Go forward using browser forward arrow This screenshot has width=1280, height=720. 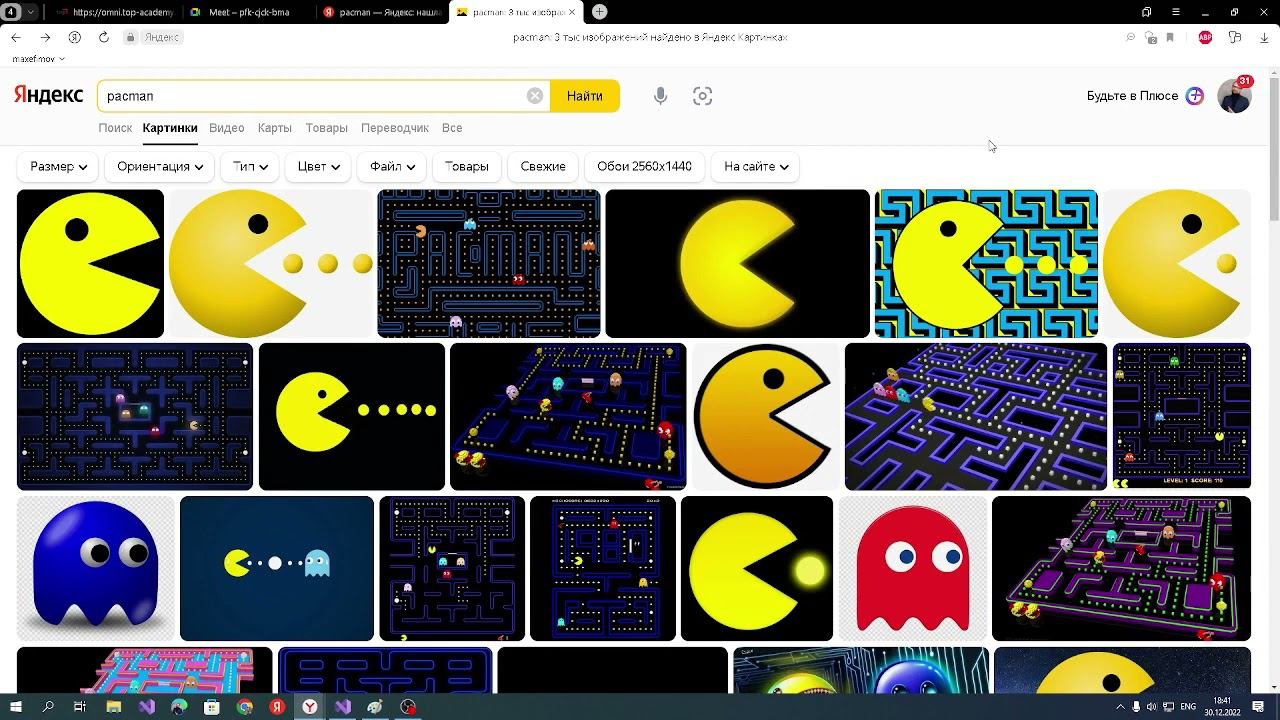(45, 37)
